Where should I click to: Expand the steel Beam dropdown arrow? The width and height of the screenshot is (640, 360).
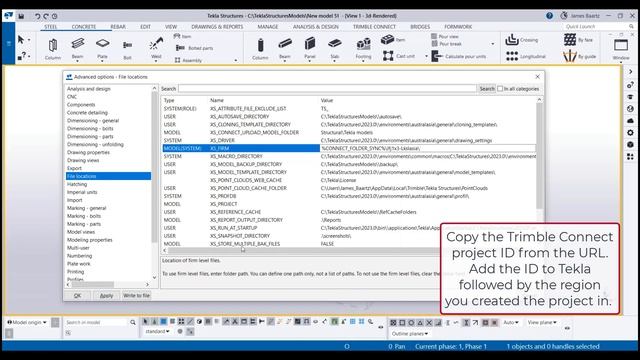click(x=78, y=61)
